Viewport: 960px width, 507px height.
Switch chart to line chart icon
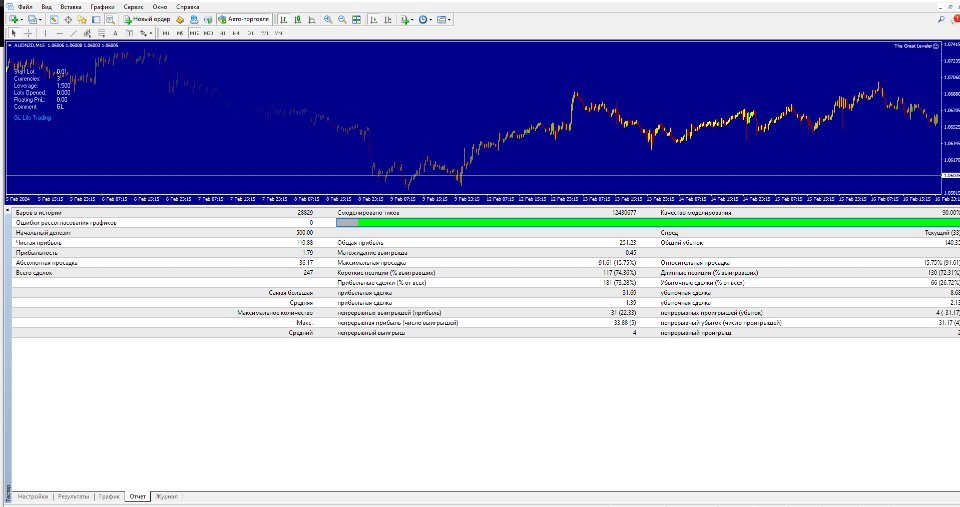tap(312, 20)
